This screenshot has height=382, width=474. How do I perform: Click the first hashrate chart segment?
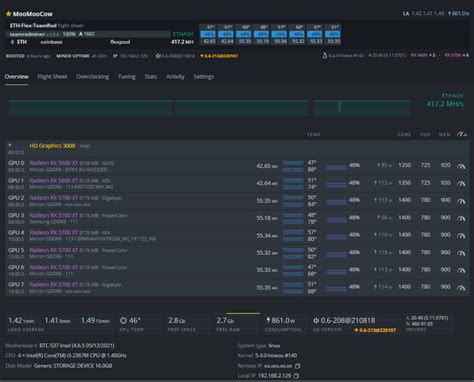pyautogui.click(x=90, y=108)
